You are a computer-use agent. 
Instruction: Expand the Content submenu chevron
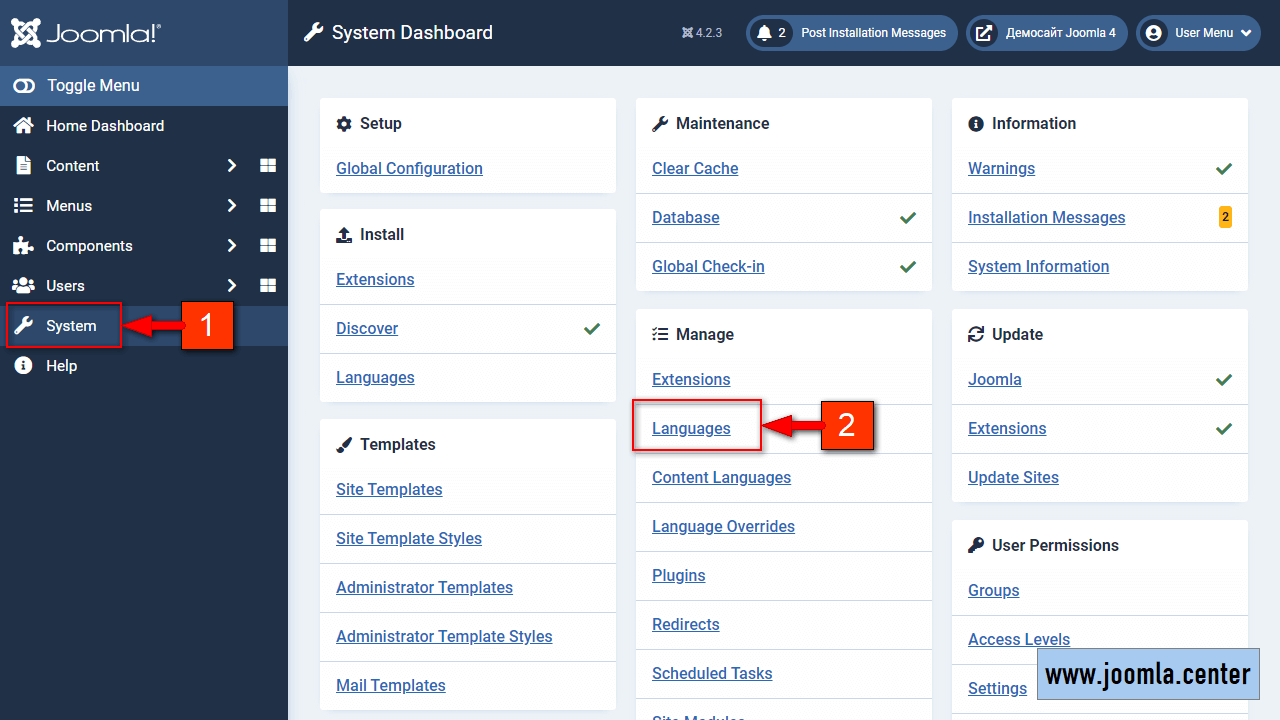(231, 166)
